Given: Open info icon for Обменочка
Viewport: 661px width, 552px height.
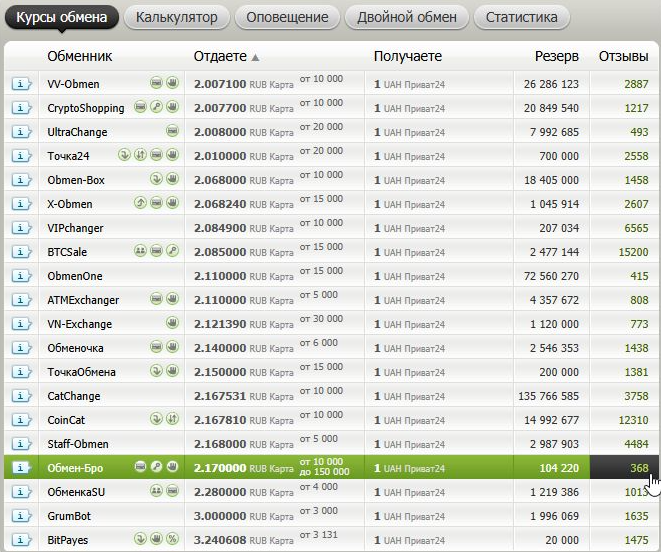Looking at the screenshot, I should [x=21, y=348].
